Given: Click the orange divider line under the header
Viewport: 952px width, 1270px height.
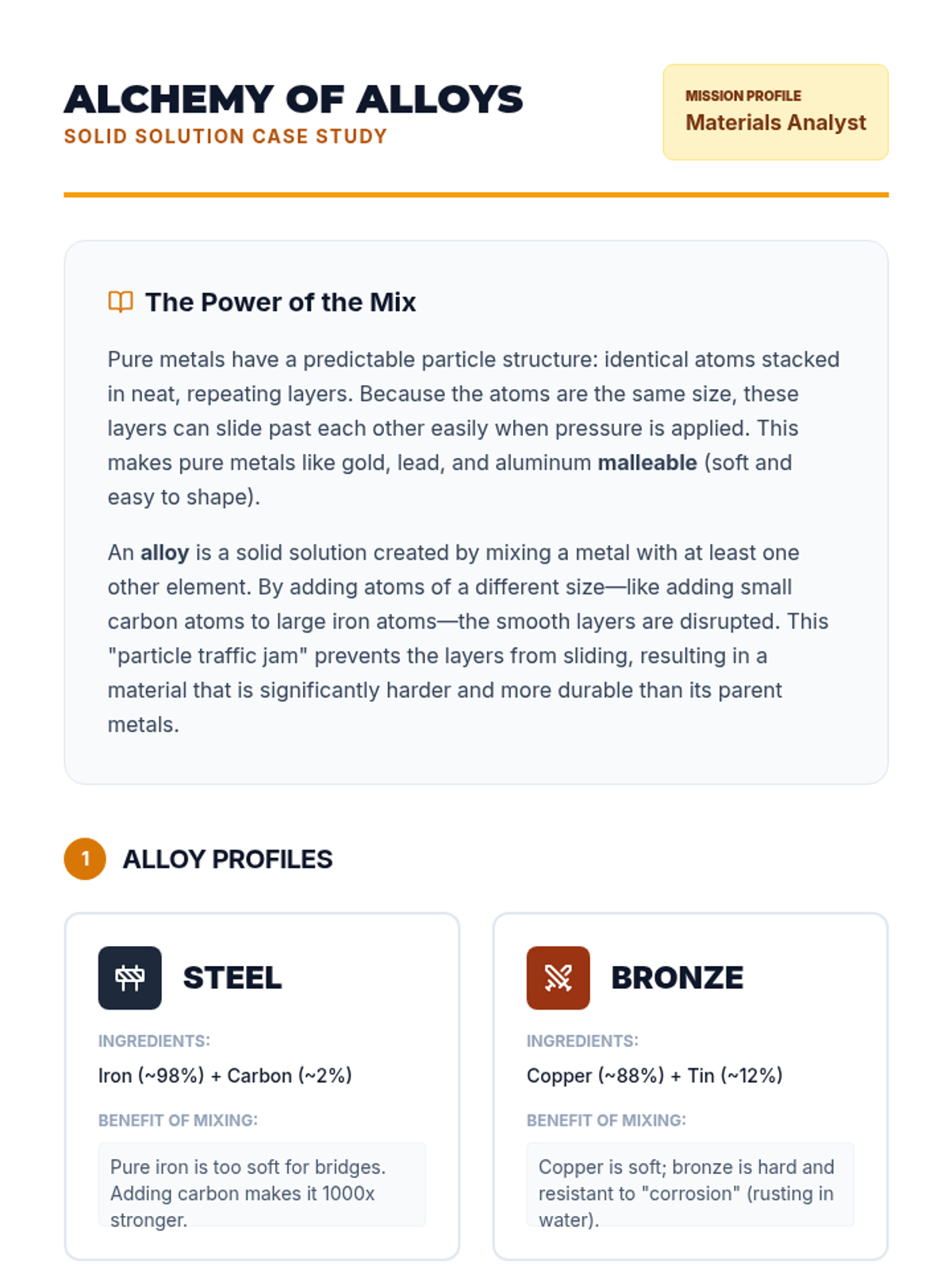Looking at the screenshot, I should click(476, 194).
